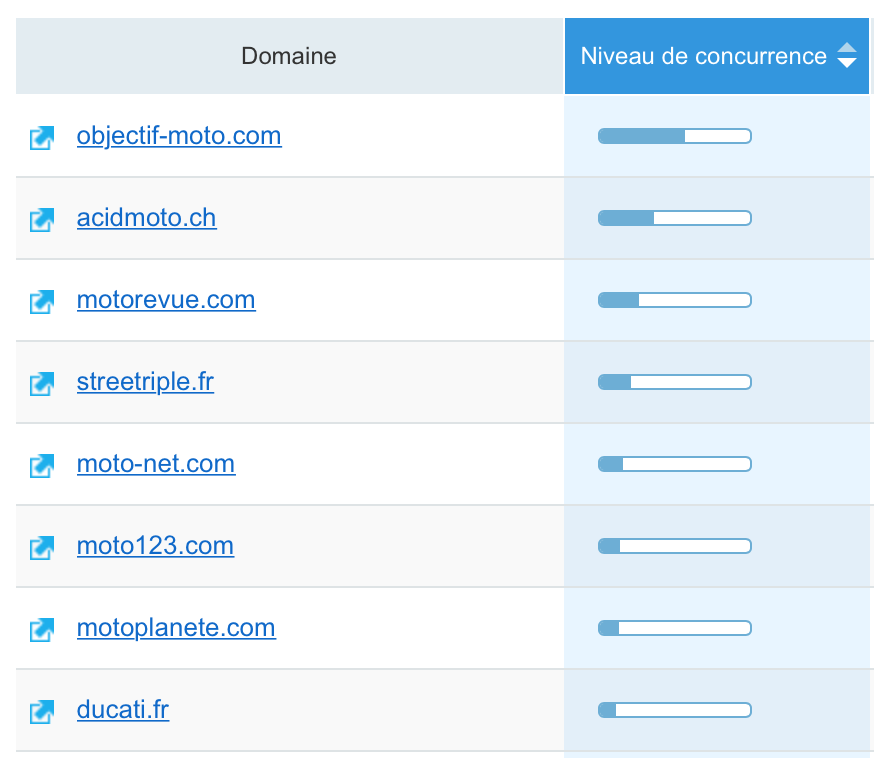The height and width of the screenshot is (758, 874).
Task: Click the competition bar next to acidmoto.ch
Action: tap(674, 218)
